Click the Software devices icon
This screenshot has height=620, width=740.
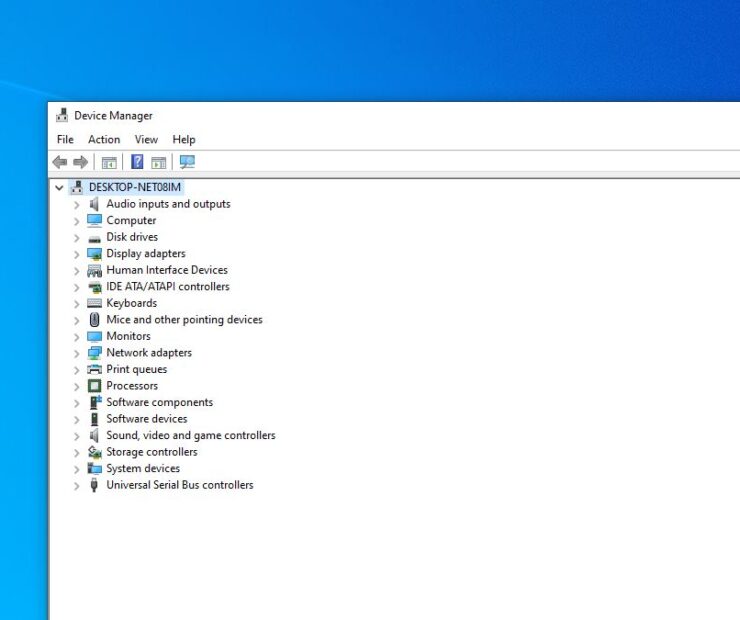pyautogui.click(x=94, y=419)
